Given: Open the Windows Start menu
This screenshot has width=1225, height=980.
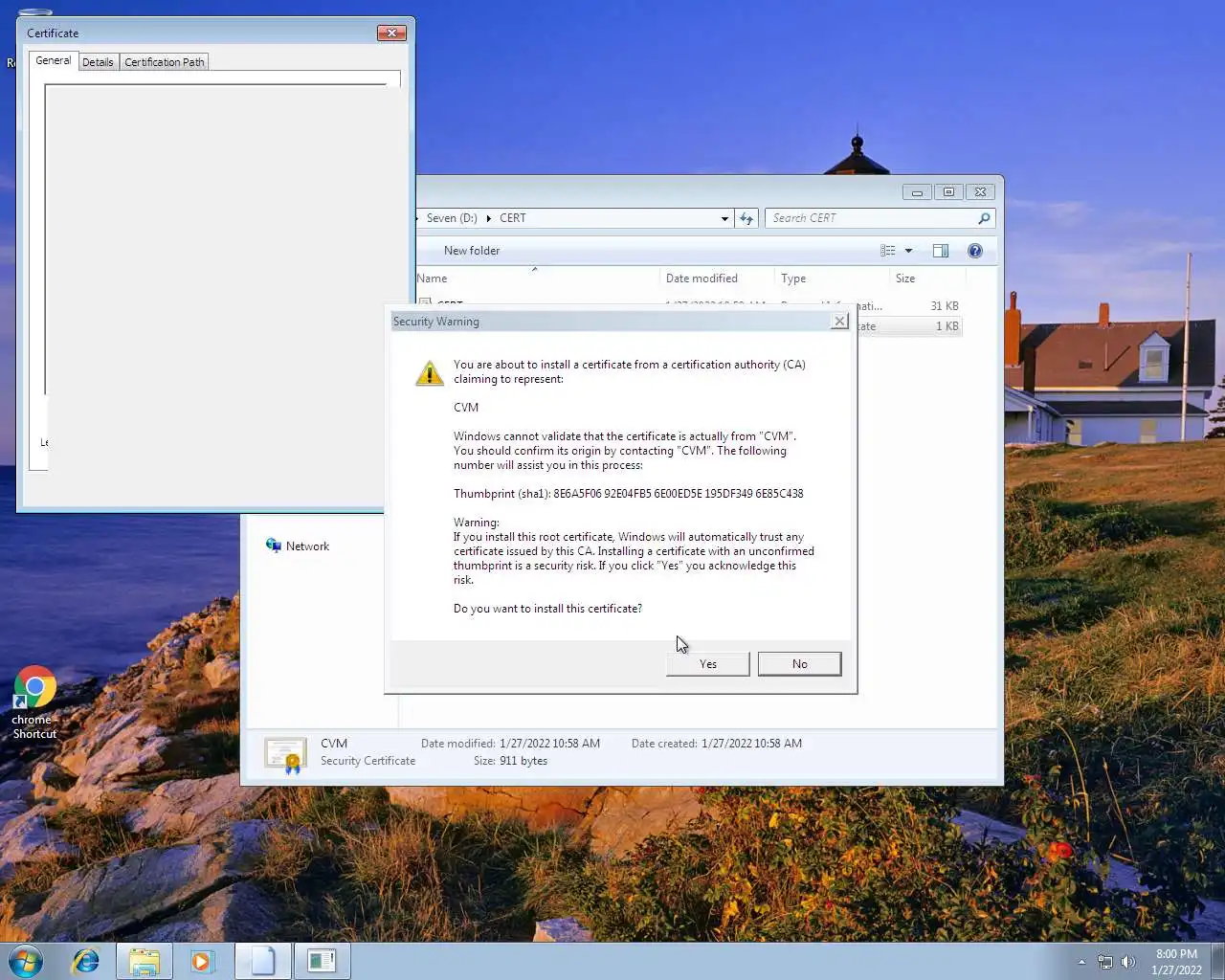Looking at the screenshot, I should coord(26,961).
